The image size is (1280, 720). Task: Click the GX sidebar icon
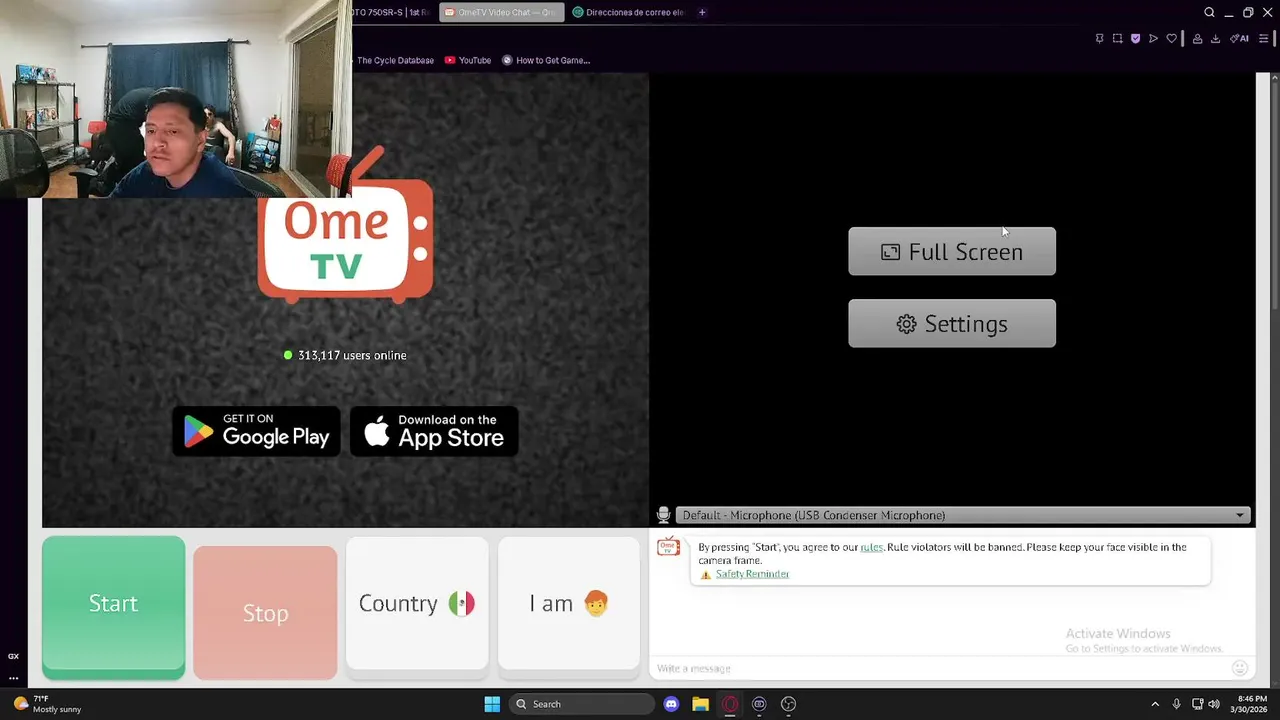click(13, 656)
